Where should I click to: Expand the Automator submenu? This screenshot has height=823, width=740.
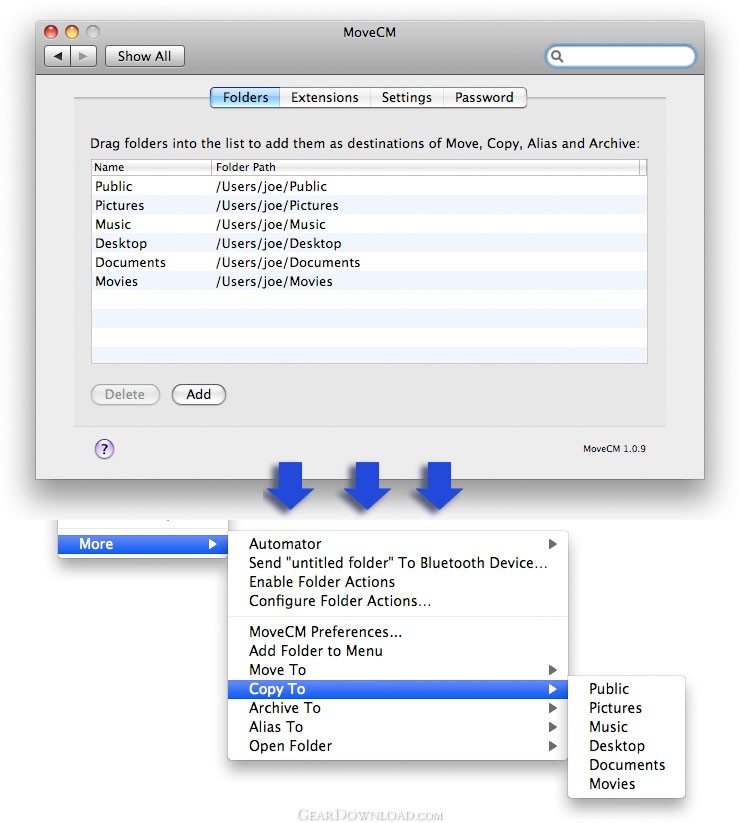[x=398, y=544]
